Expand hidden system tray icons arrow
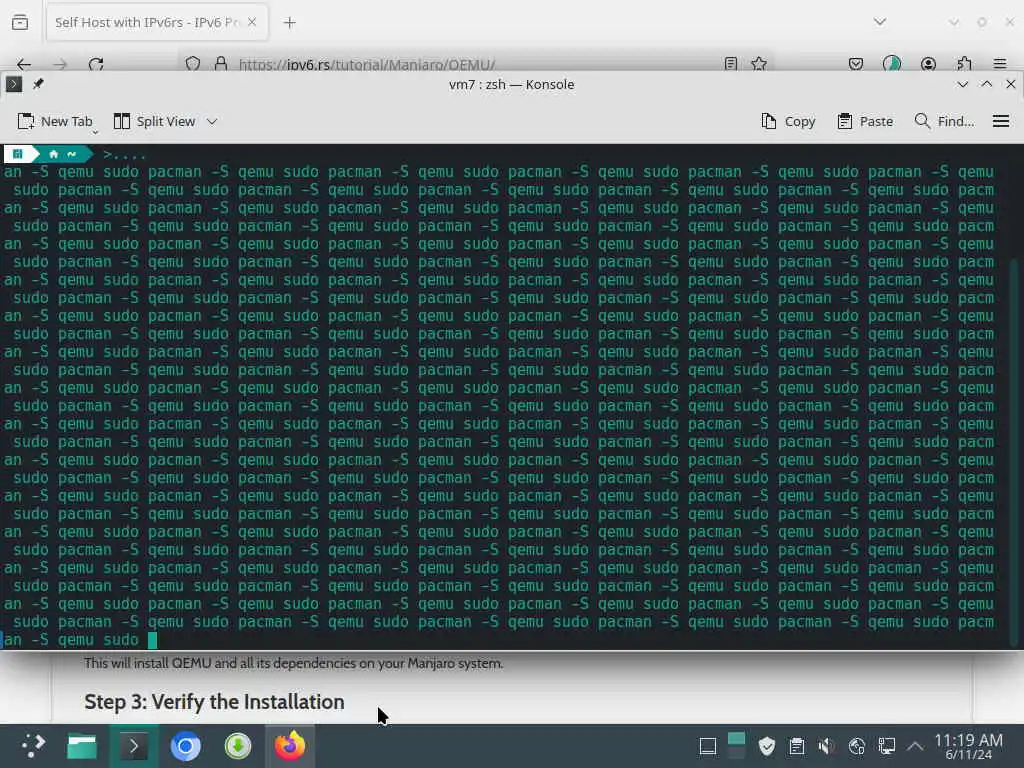This screenshot has height=768, width=1024. coord(915,746)
